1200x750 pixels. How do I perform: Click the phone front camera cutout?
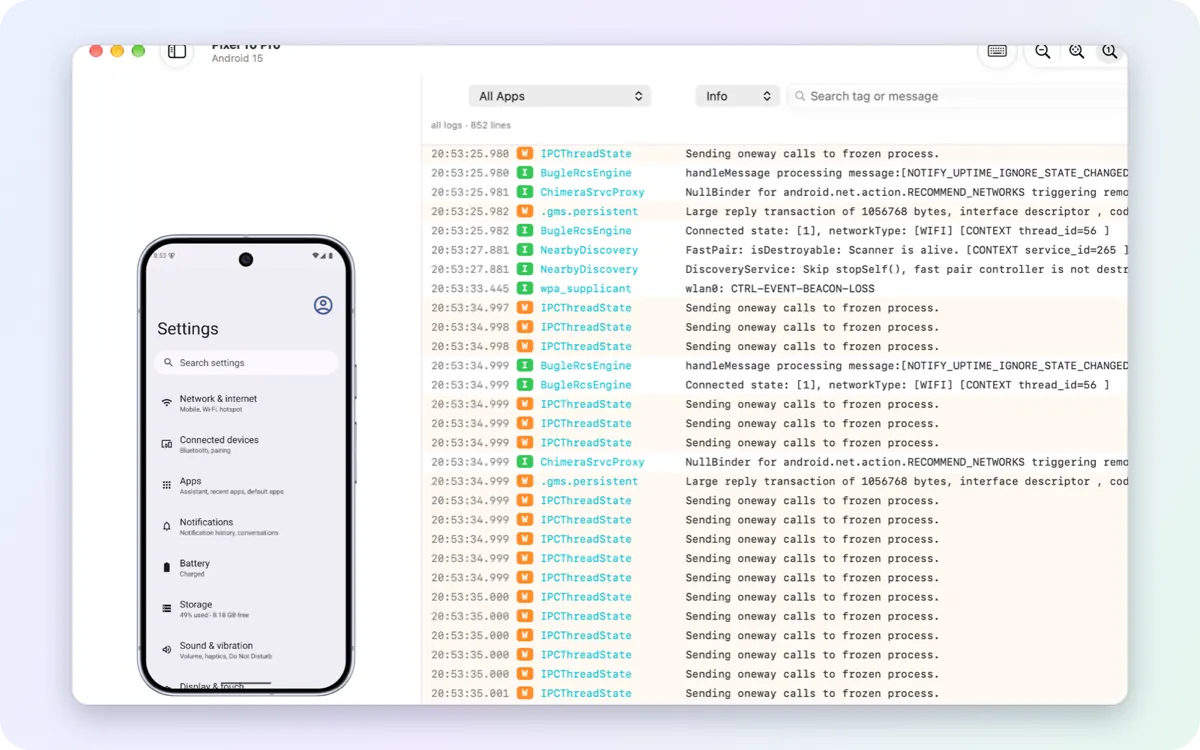coord(246,259)
